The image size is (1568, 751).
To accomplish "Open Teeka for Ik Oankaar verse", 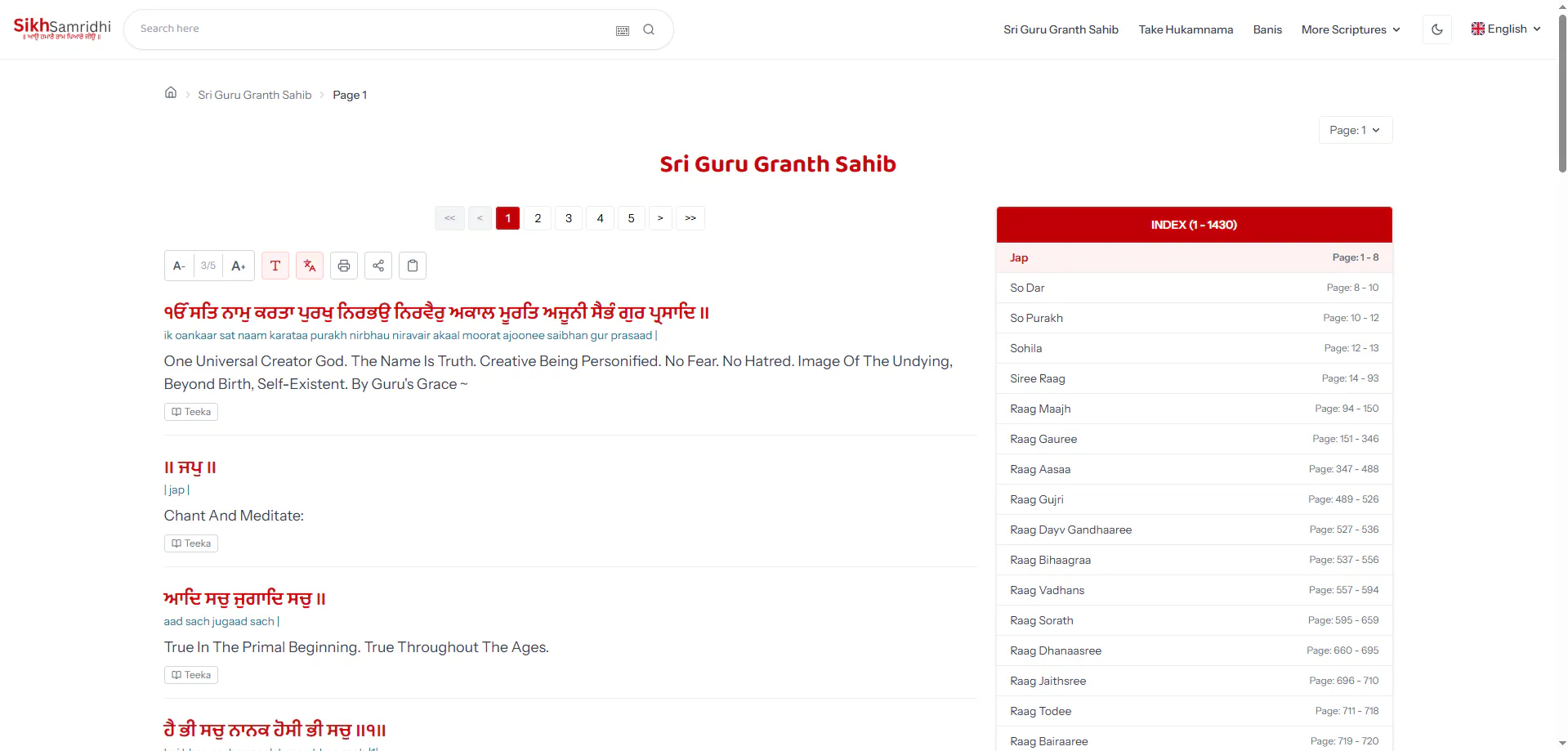I will coord(191,412).
